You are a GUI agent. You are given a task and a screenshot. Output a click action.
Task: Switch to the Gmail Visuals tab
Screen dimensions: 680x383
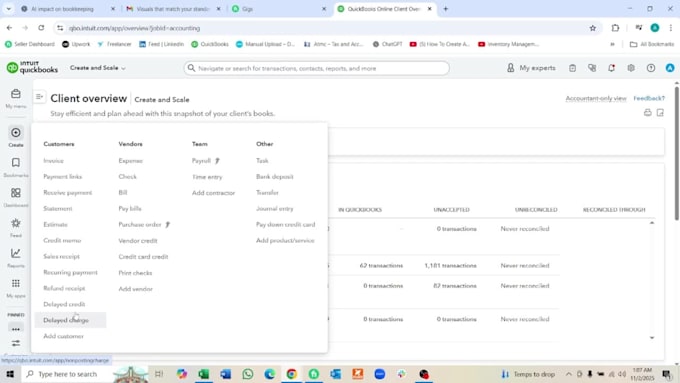coord(173,9)
